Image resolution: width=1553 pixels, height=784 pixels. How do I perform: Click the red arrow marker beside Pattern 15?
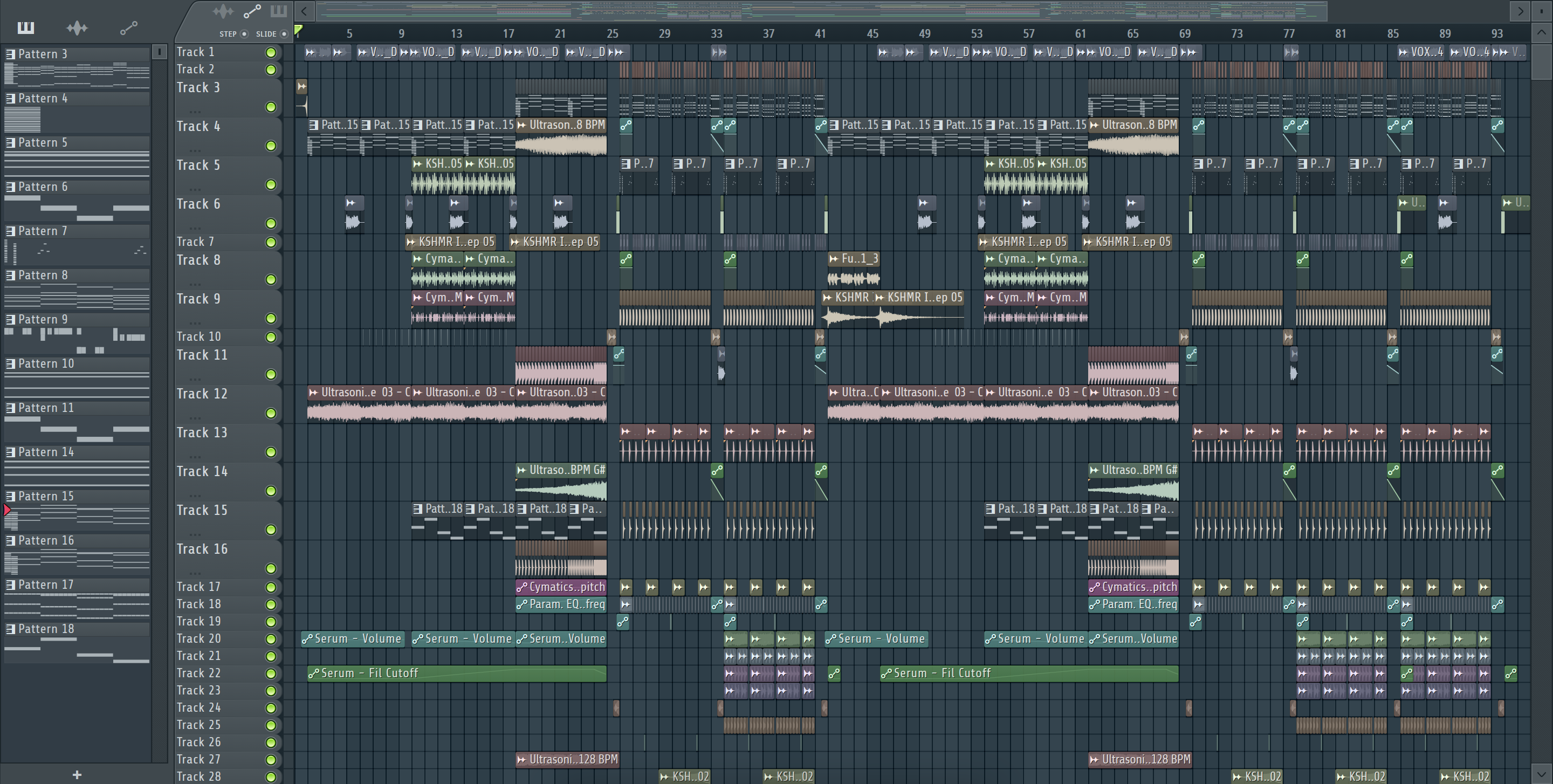point(6,511)
